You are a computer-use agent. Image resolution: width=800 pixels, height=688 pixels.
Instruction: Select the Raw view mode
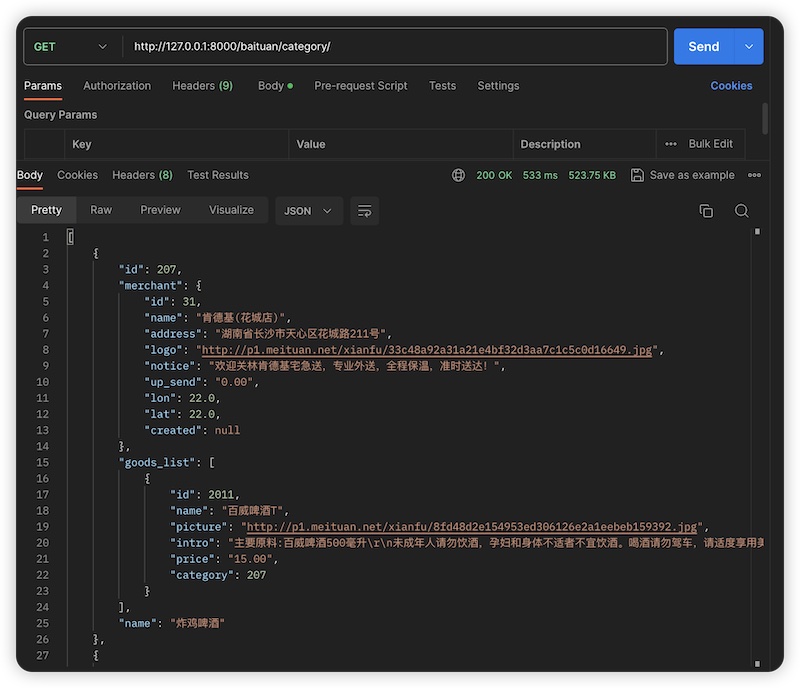[x=101, y=210]
